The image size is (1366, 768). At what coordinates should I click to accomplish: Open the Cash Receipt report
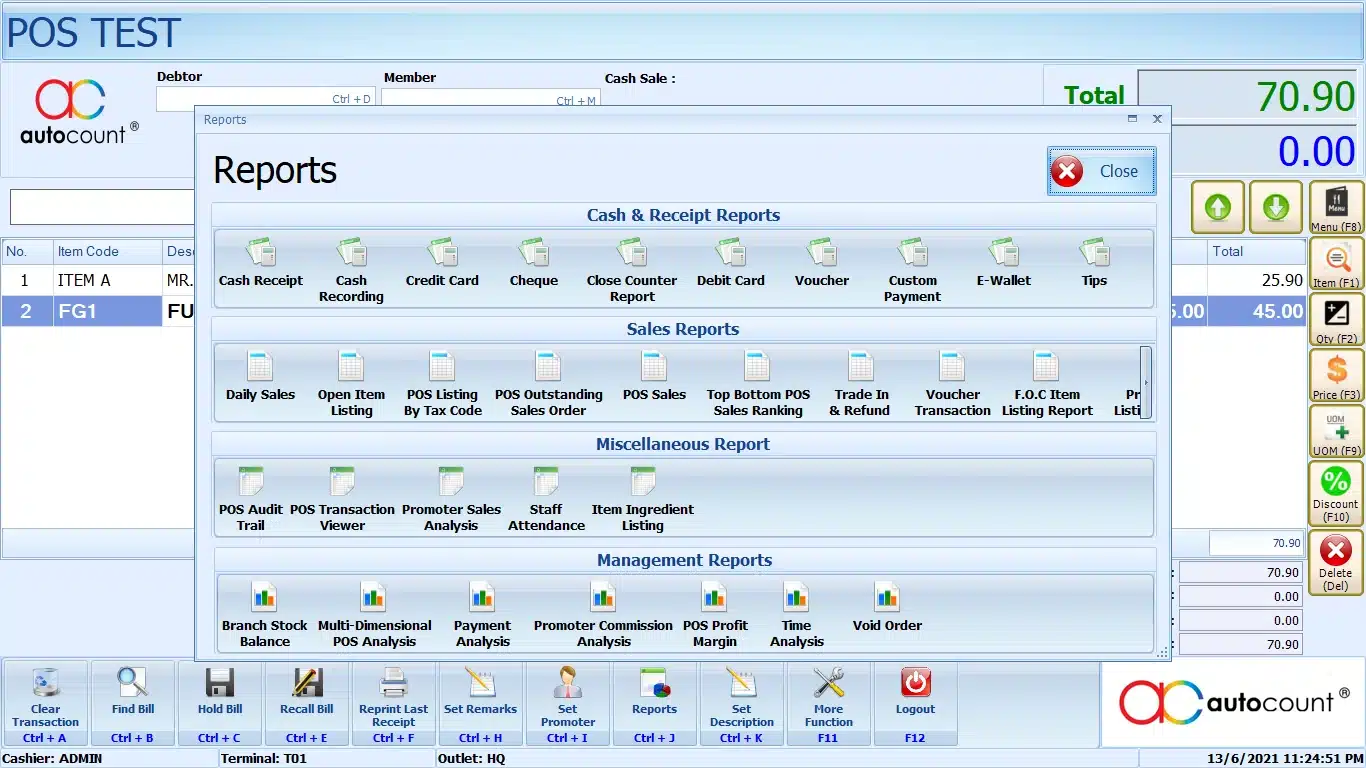[260, 264]
